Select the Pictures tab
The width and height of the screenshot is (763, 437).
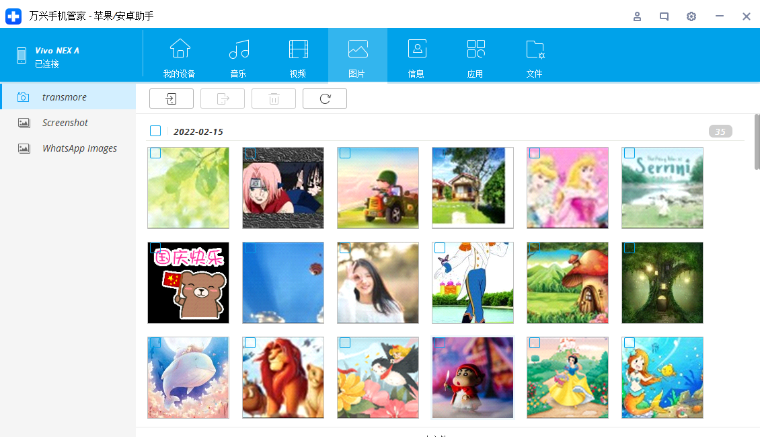357,56
